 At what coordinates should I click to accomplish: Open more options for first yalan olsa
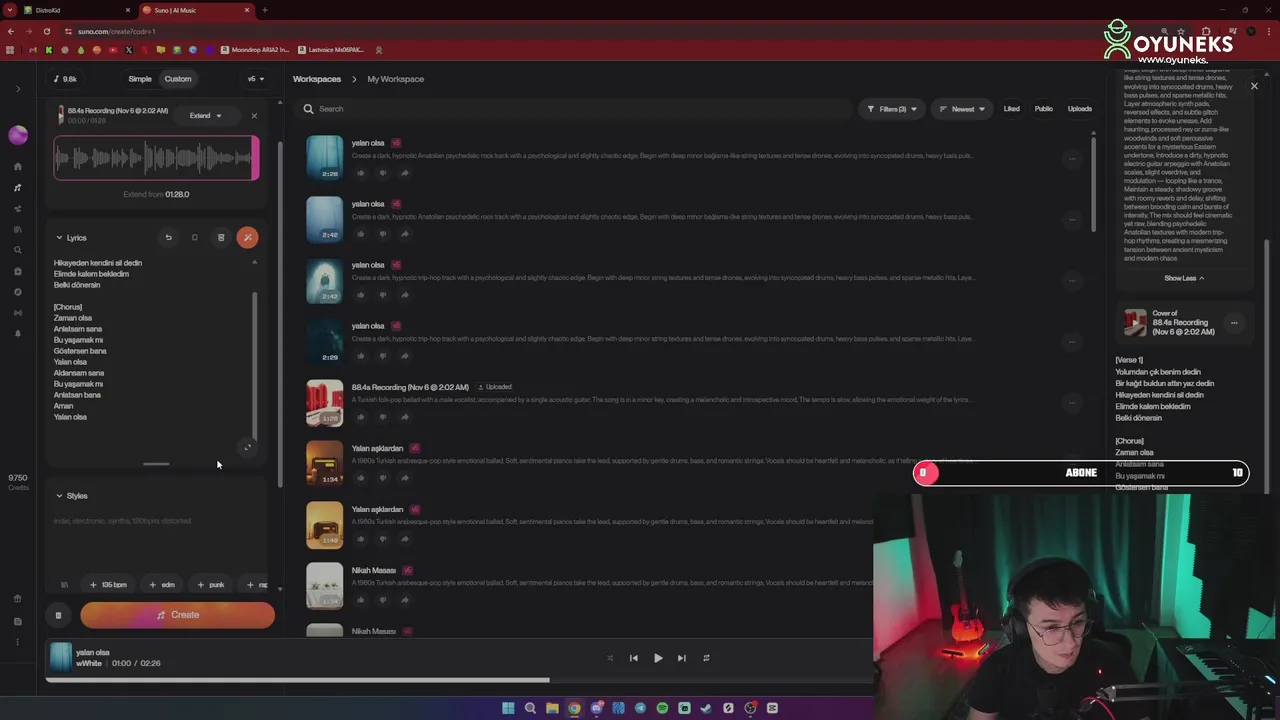click(x=1072, y=158)
